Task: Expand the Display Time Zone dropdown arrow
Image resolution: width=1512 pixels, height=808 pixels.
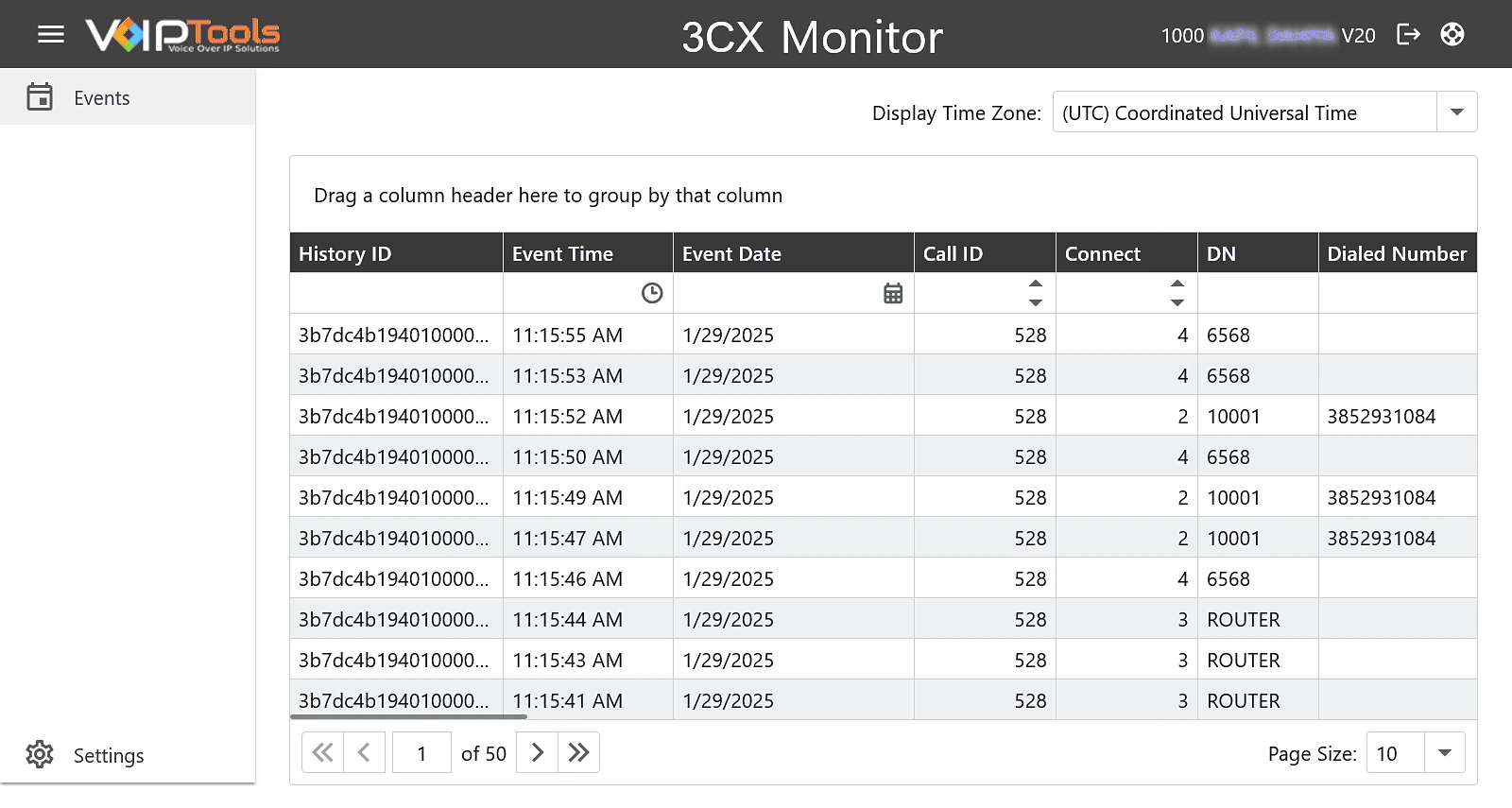Action: [x=1457, y=112]
